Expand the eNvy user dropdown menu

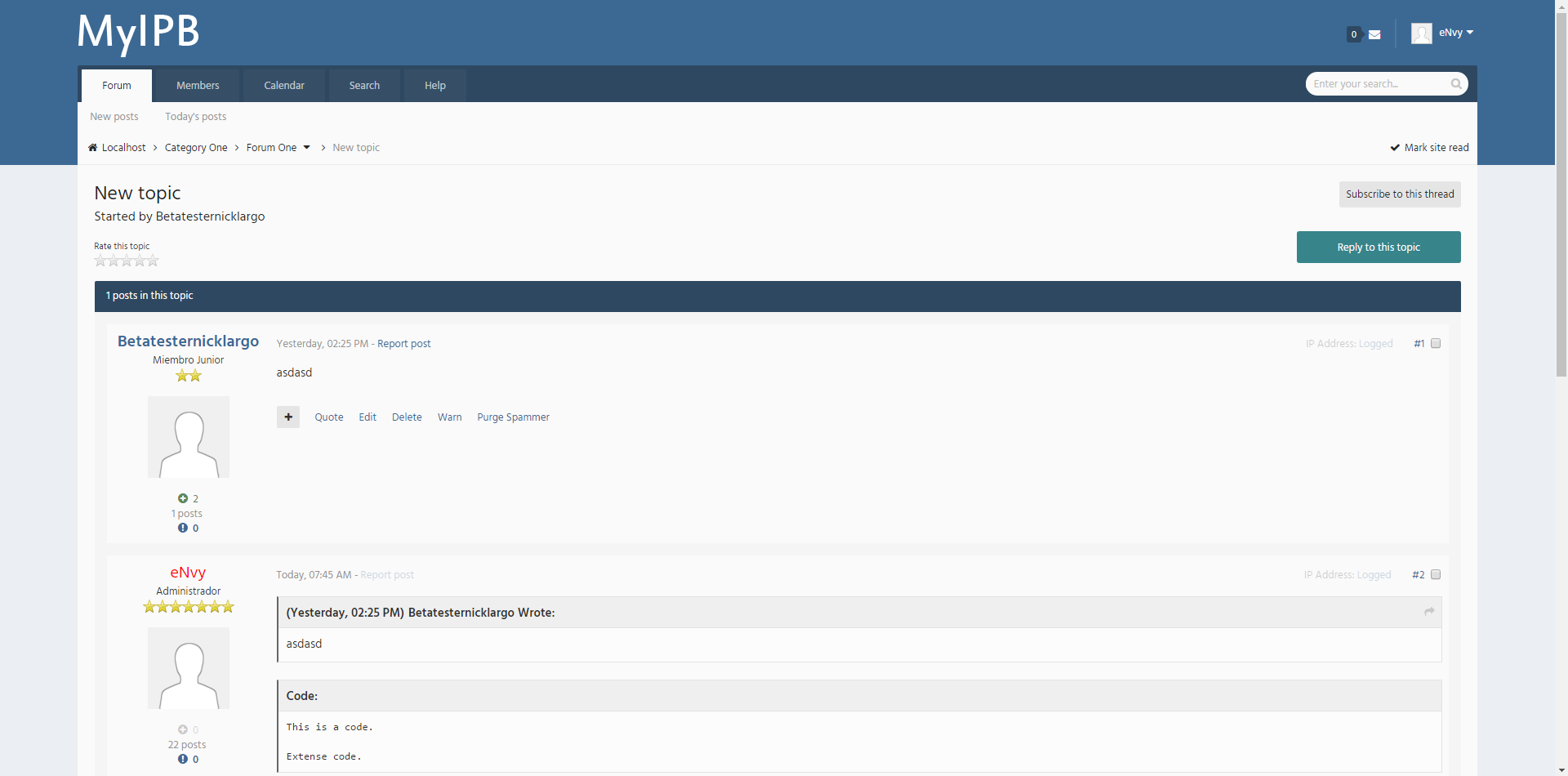[x=1470, y=33]
